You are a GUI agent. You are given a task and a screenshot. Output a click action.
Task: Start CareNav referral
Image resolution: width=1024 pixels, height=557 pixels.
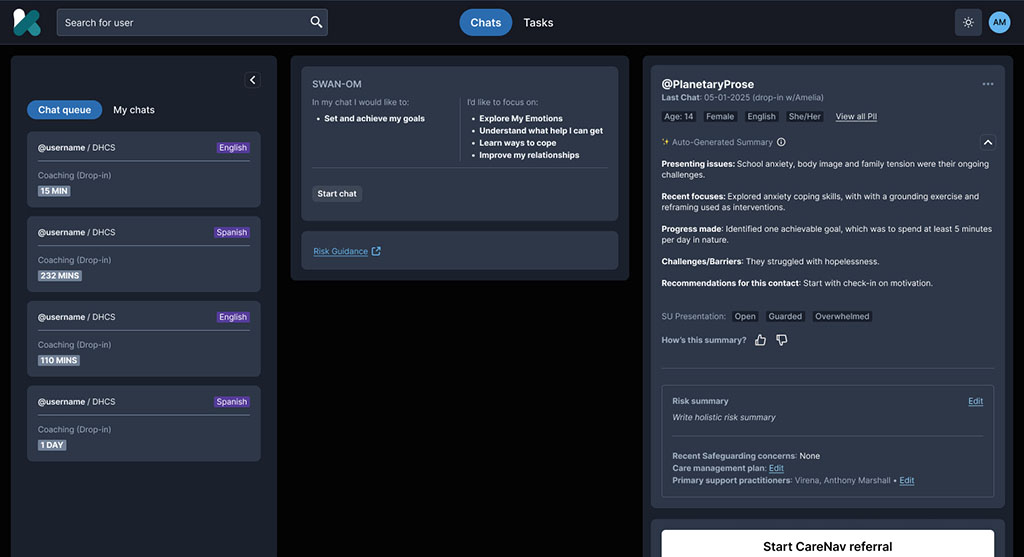pyautogui.click(x=827, y=546)
